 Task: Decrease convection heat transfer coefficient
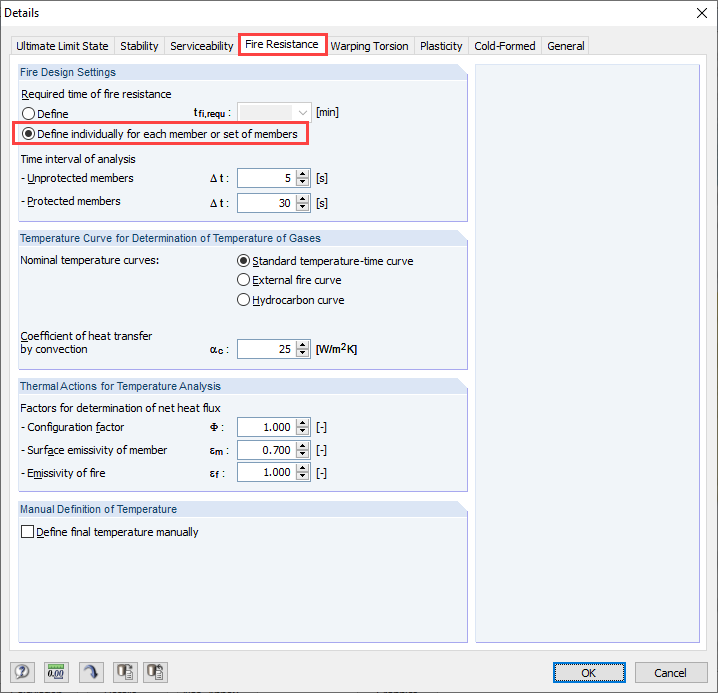(302, 353)
